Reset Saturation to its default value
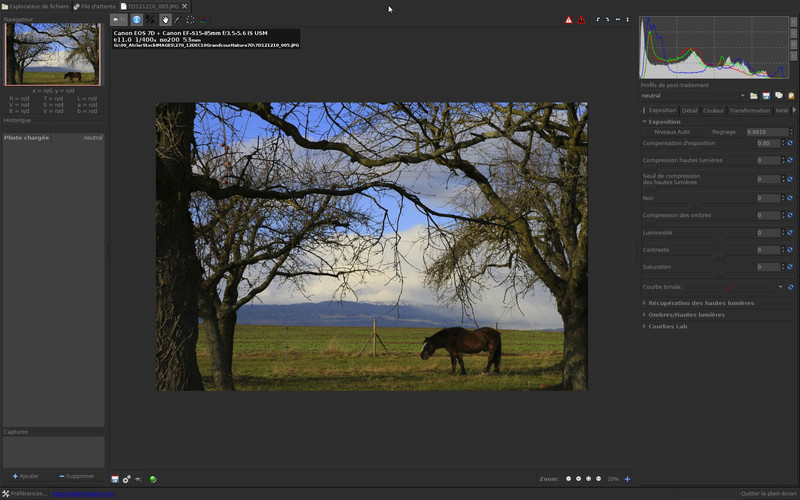800x500 pixels. (789, 267)
